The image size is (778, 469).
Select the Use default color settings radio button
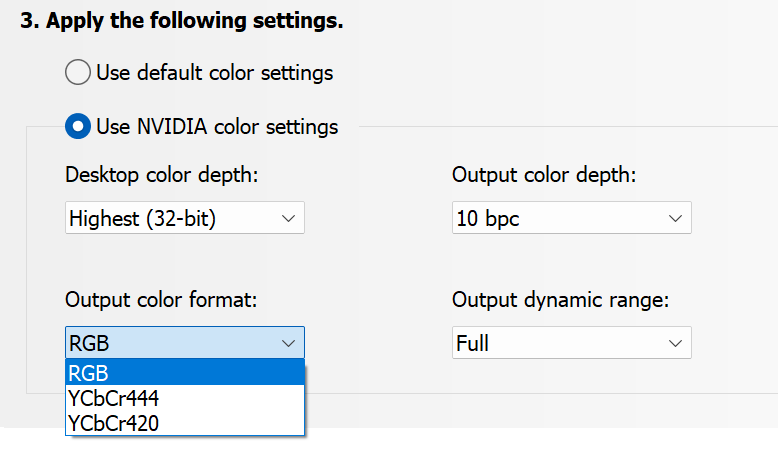(78, 73)
